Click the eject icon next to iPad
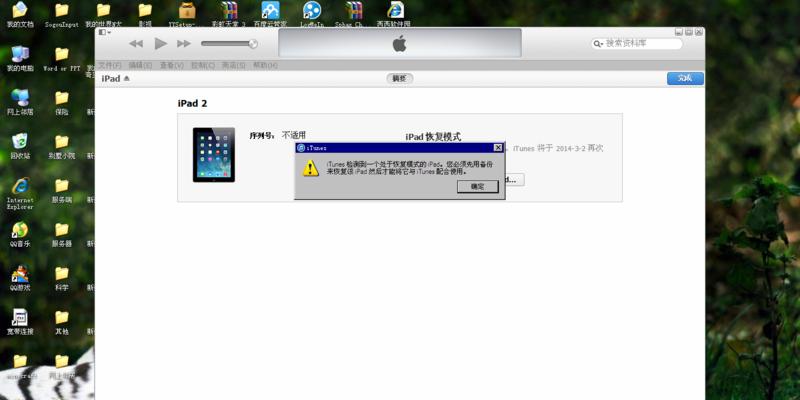This screenshot has height=400, width=800. coord(127,79)
